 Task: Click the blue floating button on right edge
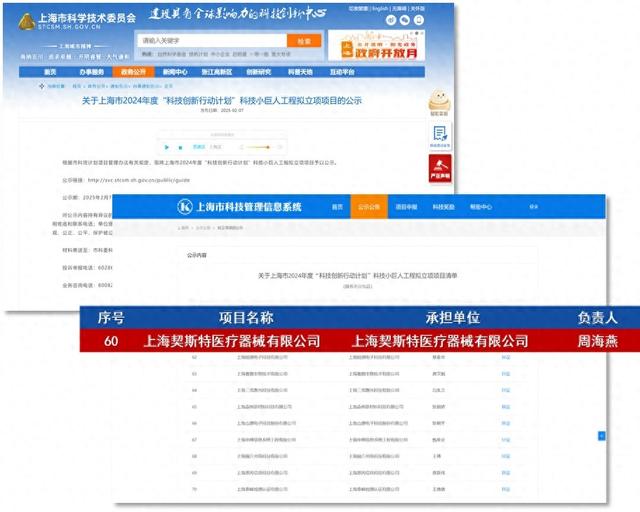tap(601, 436)
